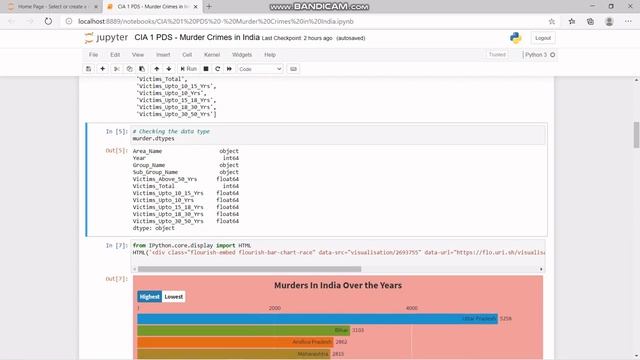Open the Widgets menu

(x=242, y=55)
